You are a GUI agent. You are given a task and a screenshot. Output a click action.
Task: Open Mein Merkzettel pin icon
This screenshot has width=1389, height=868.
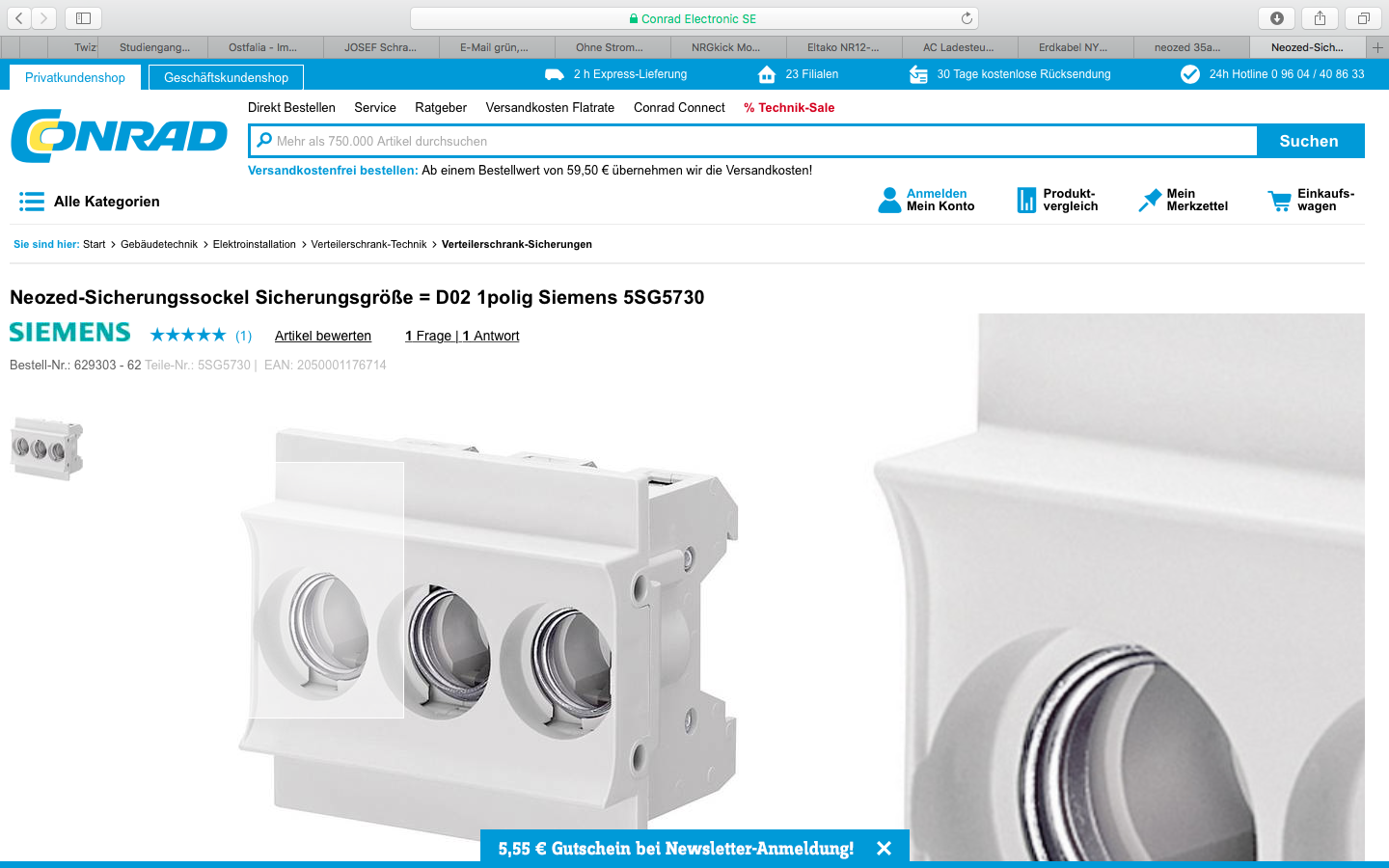1149,201
